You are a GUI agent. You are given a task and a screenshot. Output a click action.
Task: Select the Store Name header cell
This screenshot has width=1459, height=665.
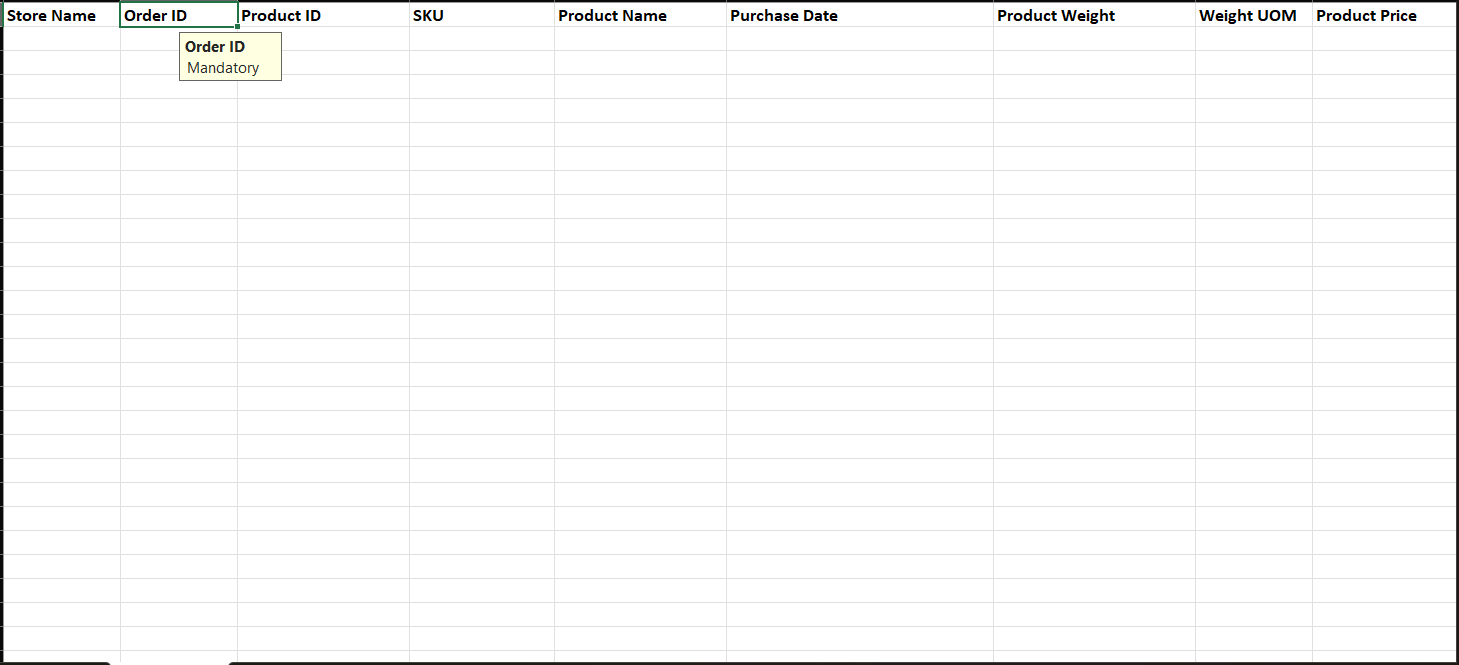pyautogui.click(x=61, y=15)
